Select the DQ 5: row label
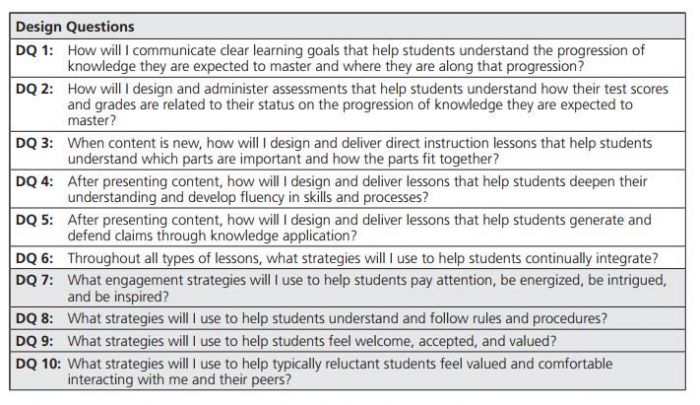This screenshot has height=405, width=700. 34,220
